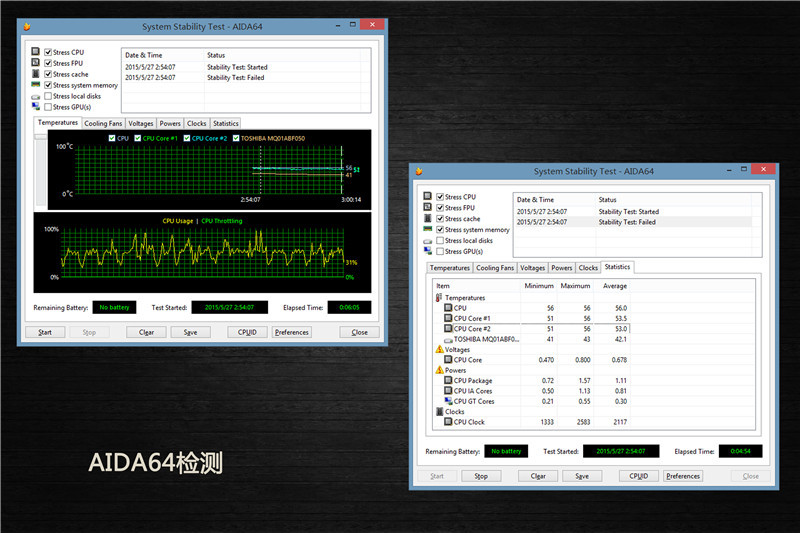The image size is (800, 533).
Task: Click the Clocks category icon in Statistics list
Action: 439,411
